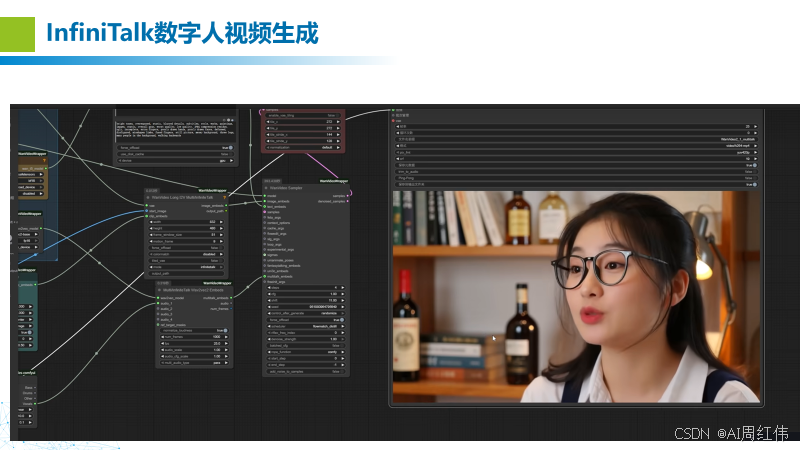Toggle force_offload on the Long I2V node

click(186, 247)
